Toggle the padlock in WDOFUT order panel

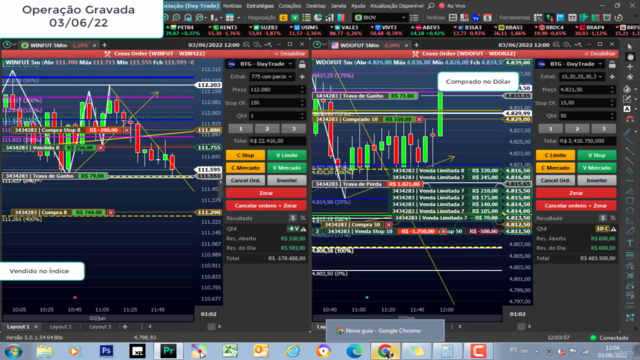click(x=612, y=64)
